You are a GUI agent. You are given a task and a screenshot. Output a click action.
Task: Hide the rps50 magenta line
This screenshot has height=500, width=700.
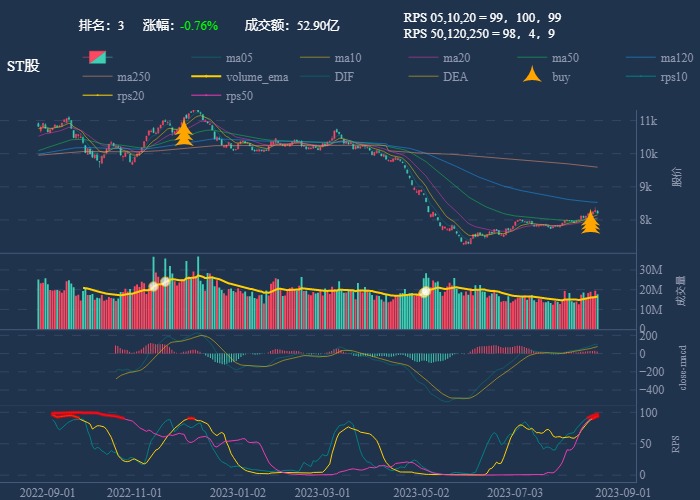(204, 96)
